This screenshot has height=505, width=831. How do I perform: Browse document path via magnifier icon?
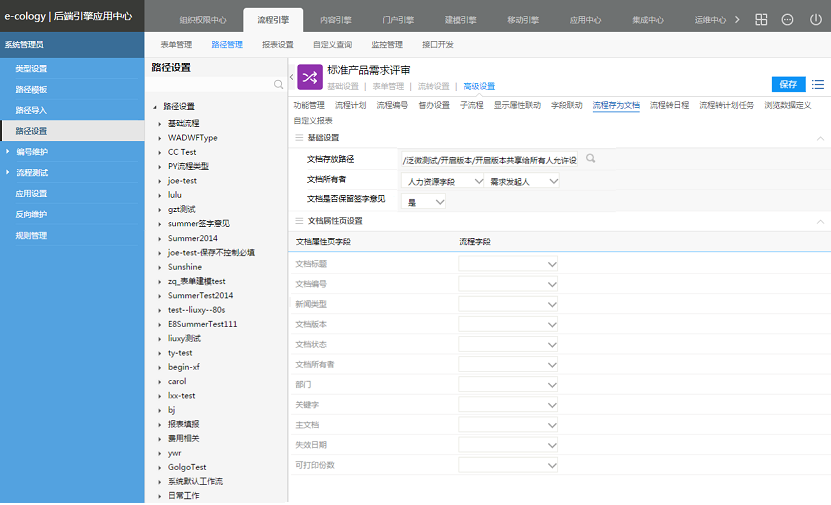[590, 158]
